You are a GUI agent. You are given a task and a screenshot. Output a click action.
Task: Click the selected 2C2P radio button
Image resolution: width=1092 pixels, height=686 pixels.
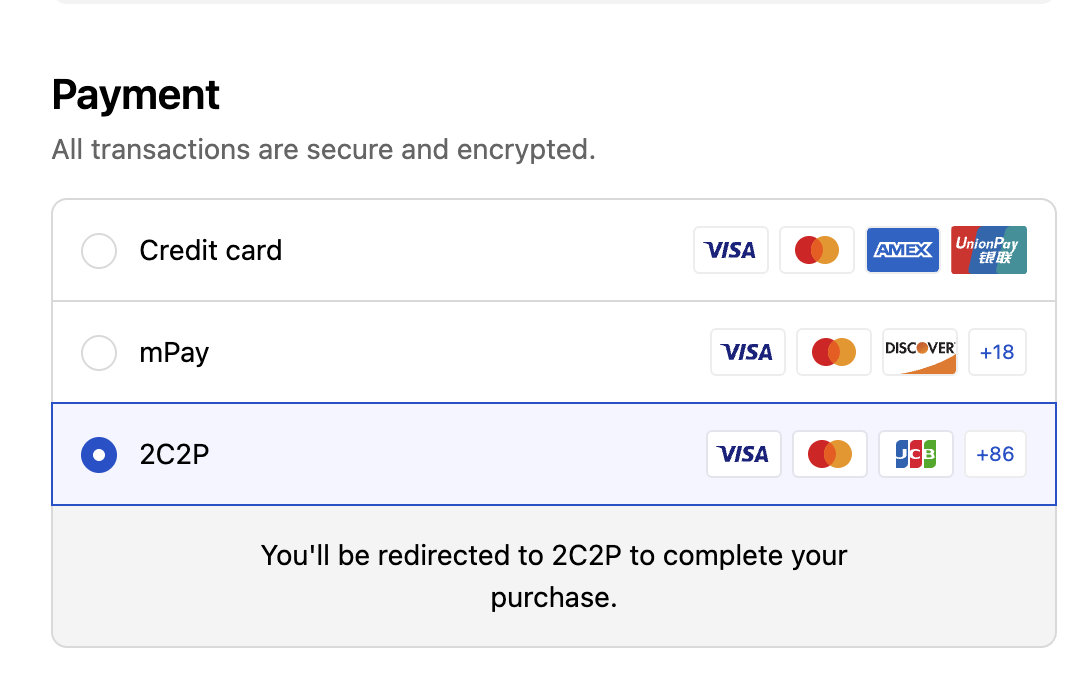pos(99,455)
